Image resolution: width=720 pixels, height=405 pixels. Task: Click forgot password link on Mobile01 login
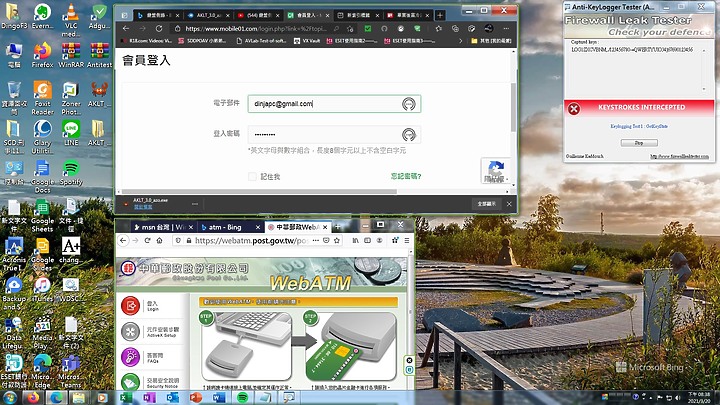(406, 176)
